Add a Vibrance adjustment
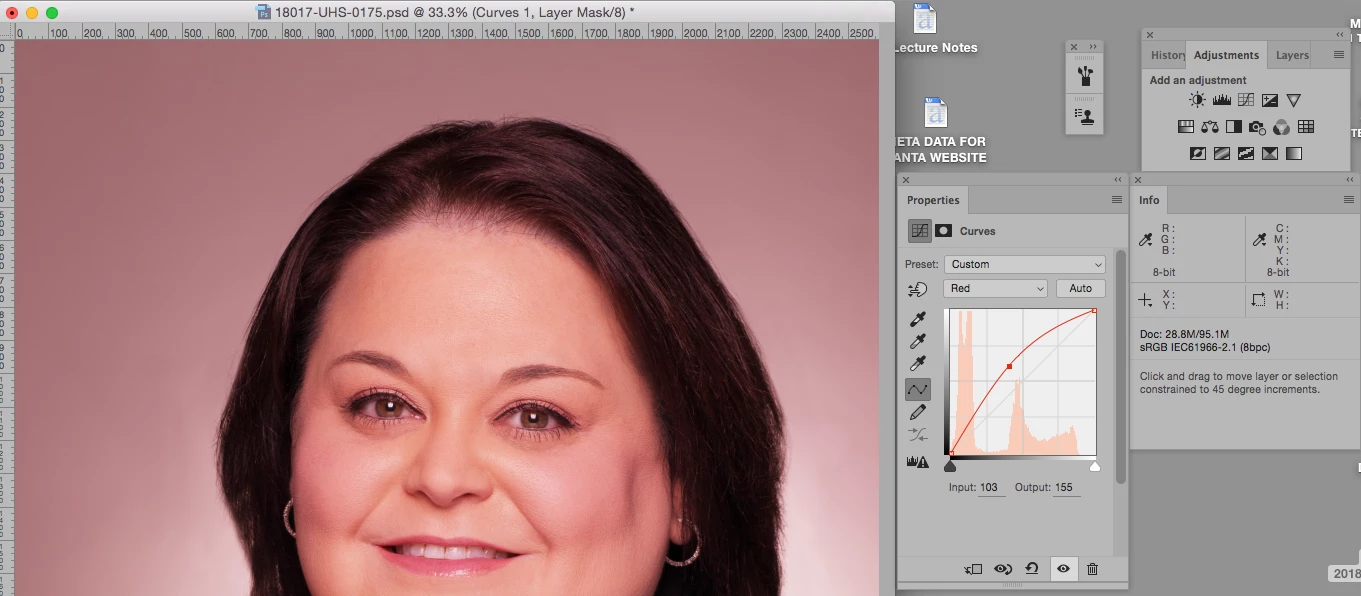This screenshot has width=1361, height=596. tap(1293, 100)
